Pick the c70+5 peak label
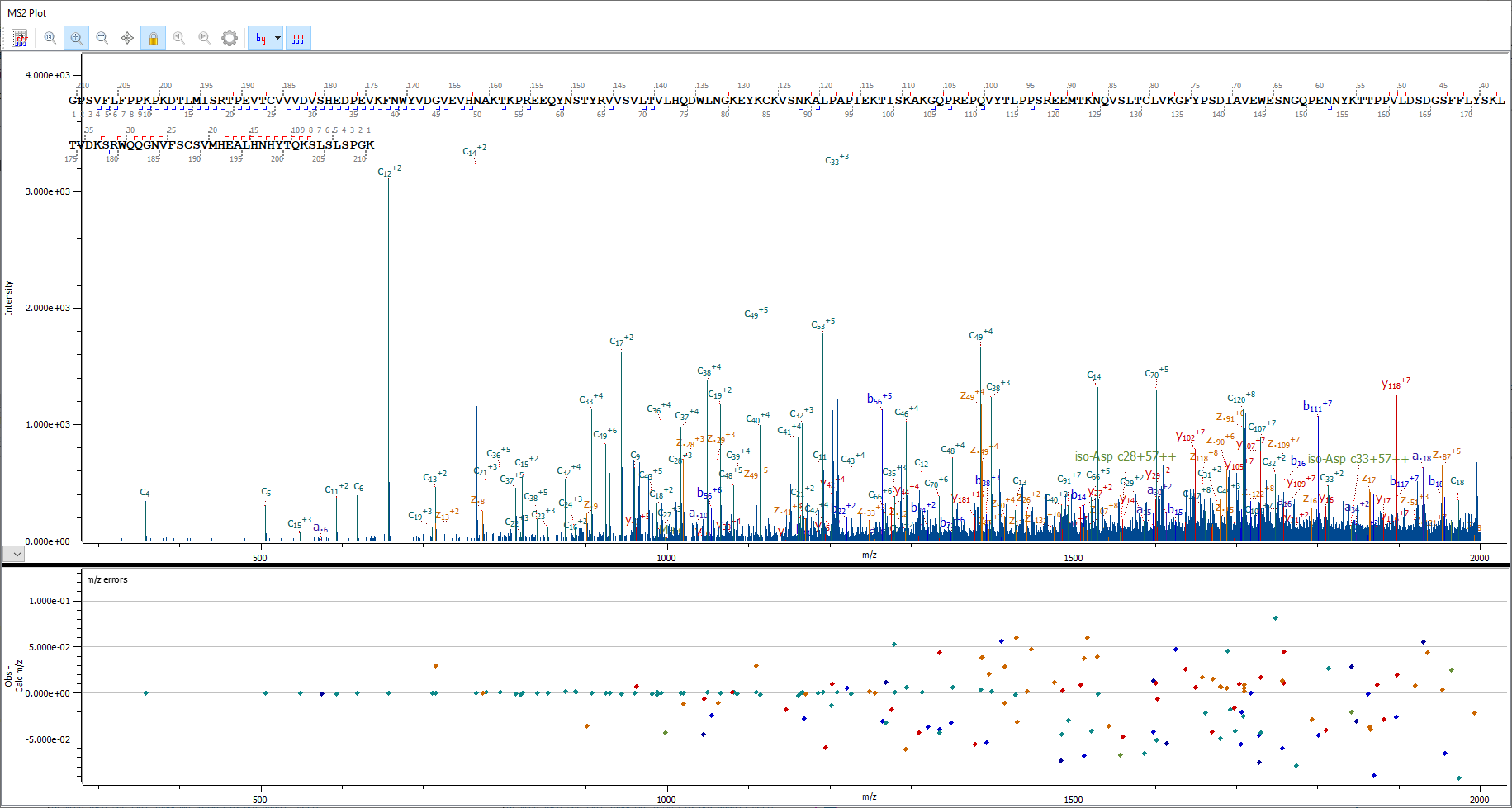This screenshot has width=1512, height=808. point(1156,372)
